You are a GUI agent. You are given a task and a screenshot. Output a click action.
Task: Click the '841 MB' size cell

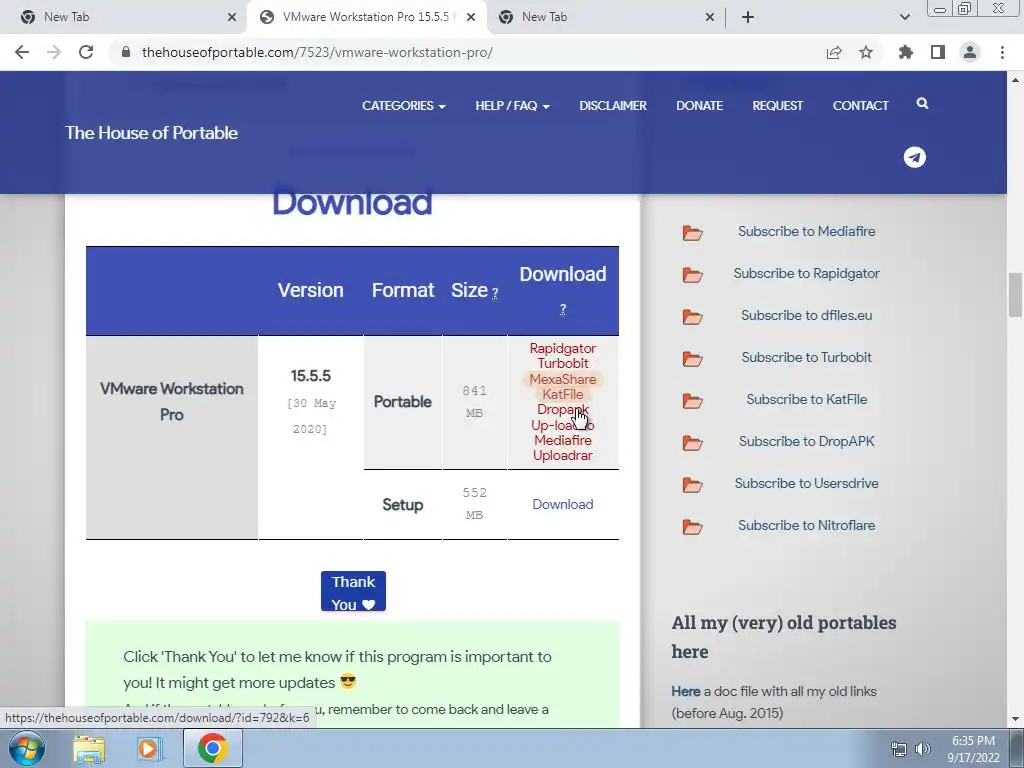[x=474, y=402]
